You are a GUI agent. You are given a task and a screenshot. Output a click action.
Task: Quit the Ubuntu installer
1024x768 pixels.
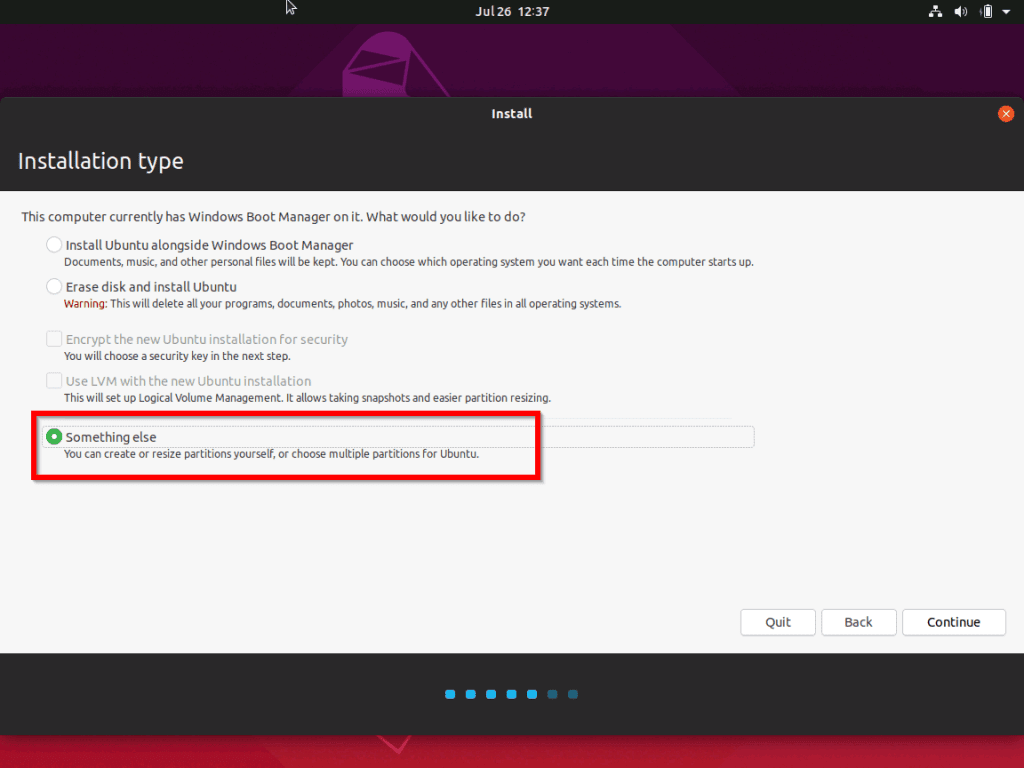[x=778, y=622]
